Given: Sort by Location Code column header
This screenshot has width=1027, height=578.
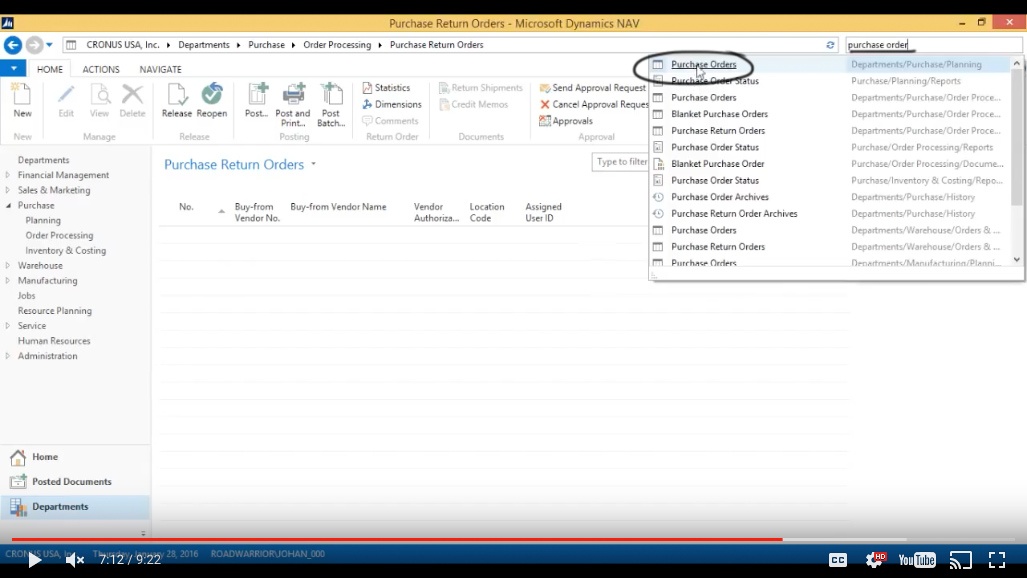Looking at the screenshot, I should coord(487,212).
